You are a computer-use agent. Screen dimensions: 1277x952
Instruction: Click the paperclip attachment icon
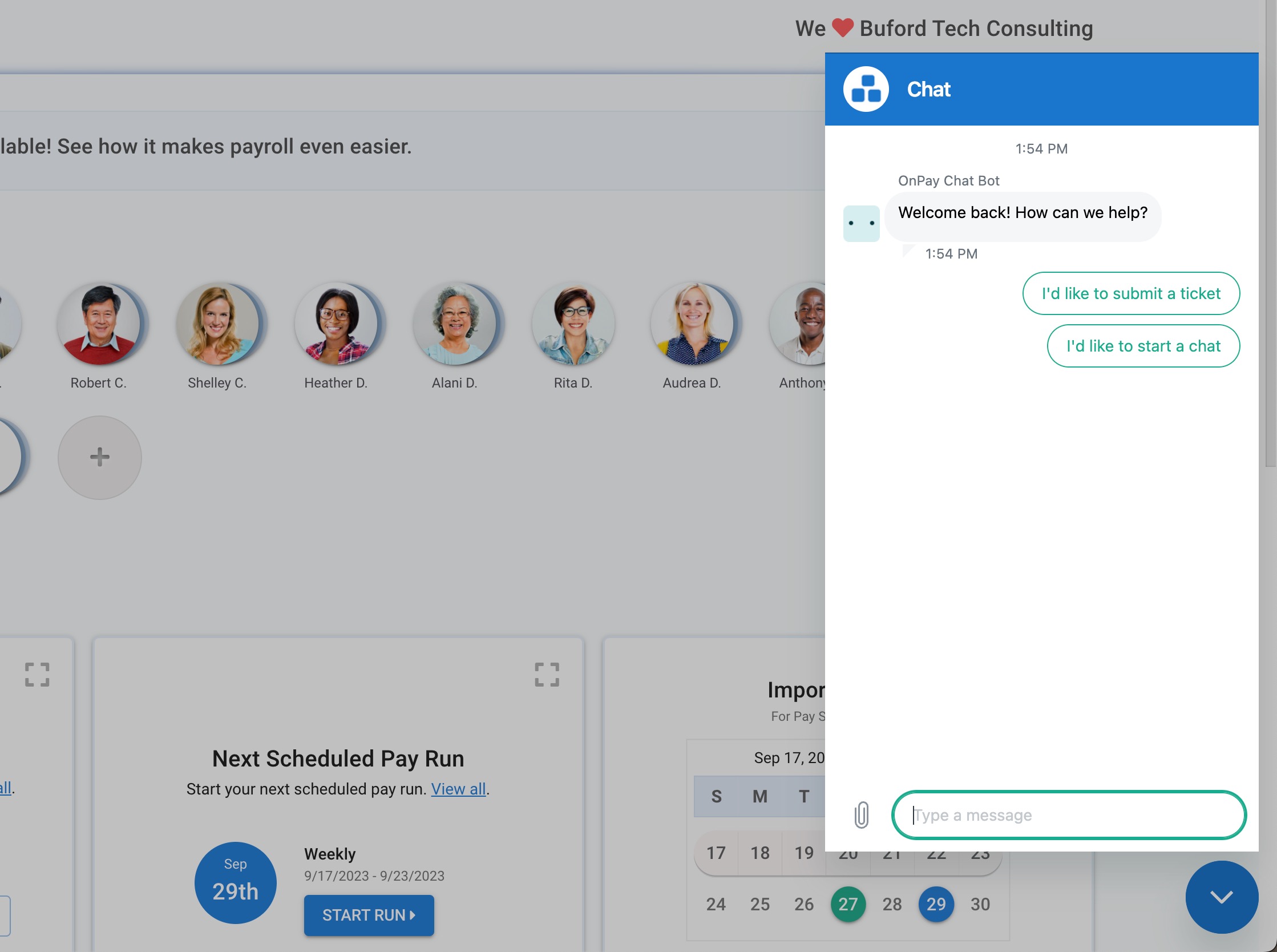coord(861,815)
